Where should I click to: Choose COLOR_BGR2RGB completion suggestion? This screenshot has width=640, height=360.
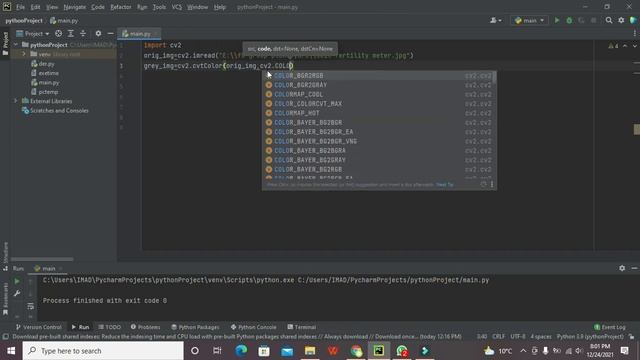point(379,76)
